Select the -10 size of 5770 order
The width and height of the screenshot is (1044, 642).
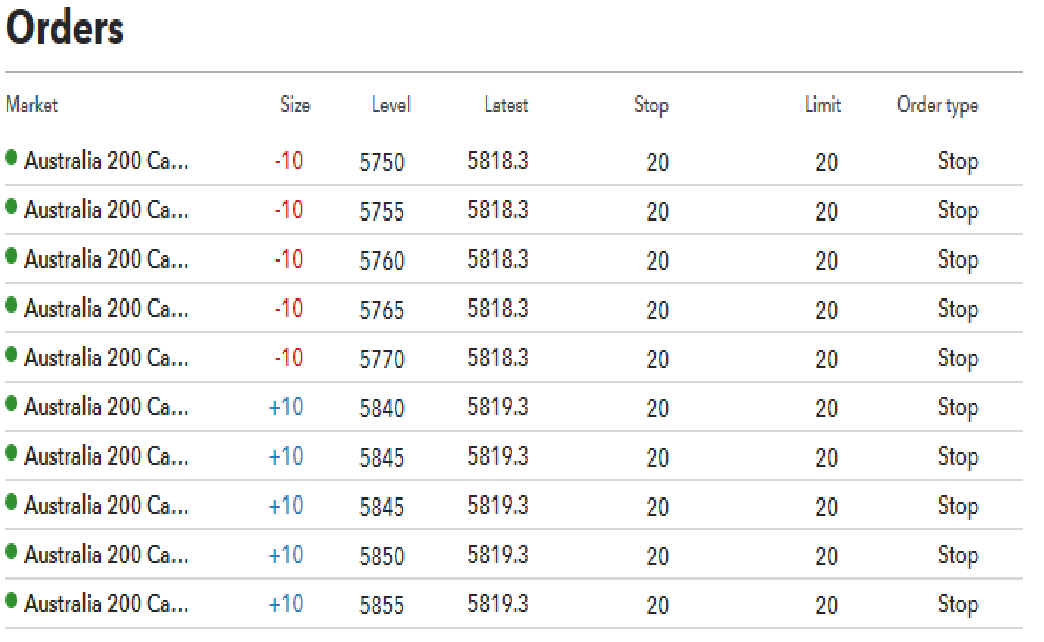[289, 358]
